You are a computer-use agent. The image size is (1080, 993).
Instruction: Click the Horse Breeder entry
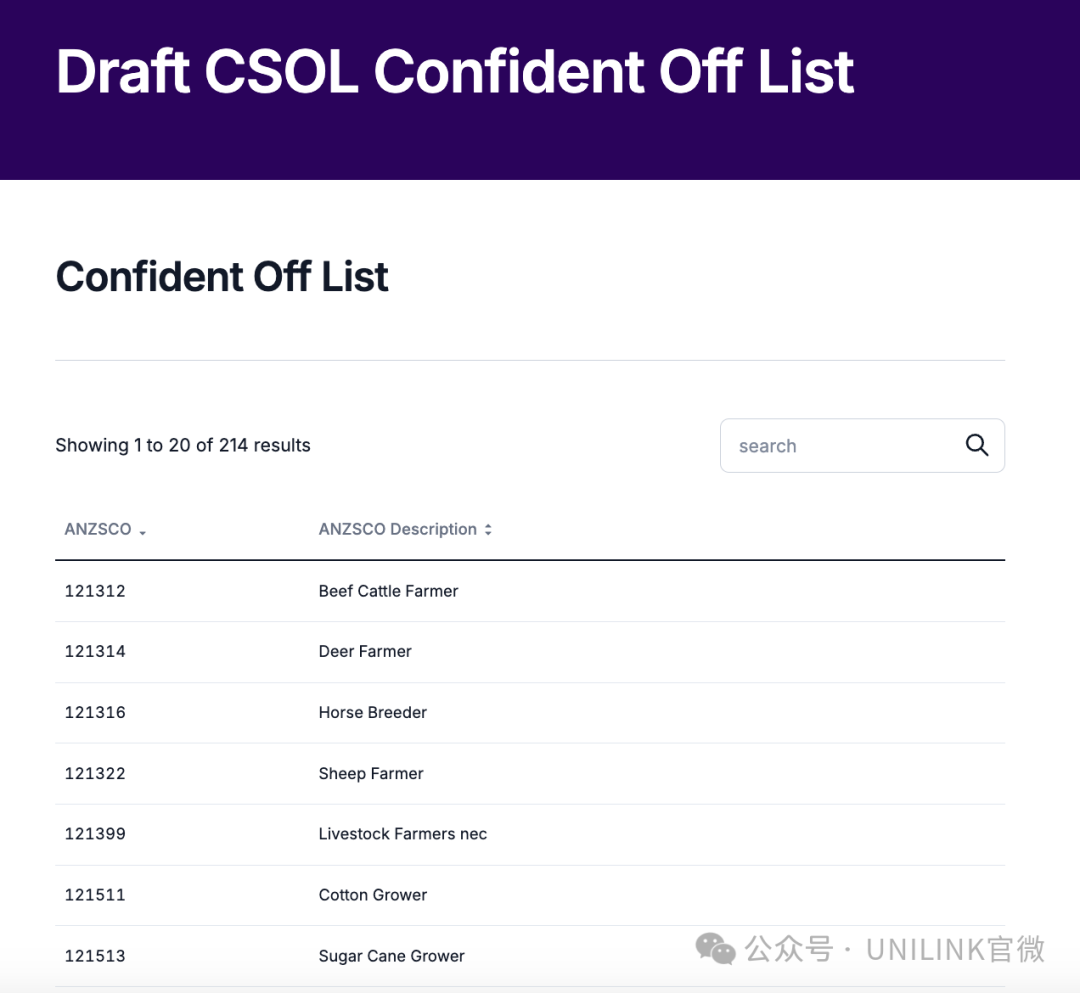372,712
